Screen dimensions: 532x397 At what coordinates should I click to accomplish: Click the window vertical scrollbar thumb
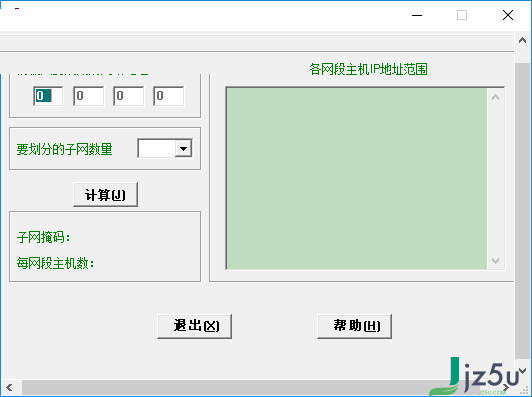522,210
